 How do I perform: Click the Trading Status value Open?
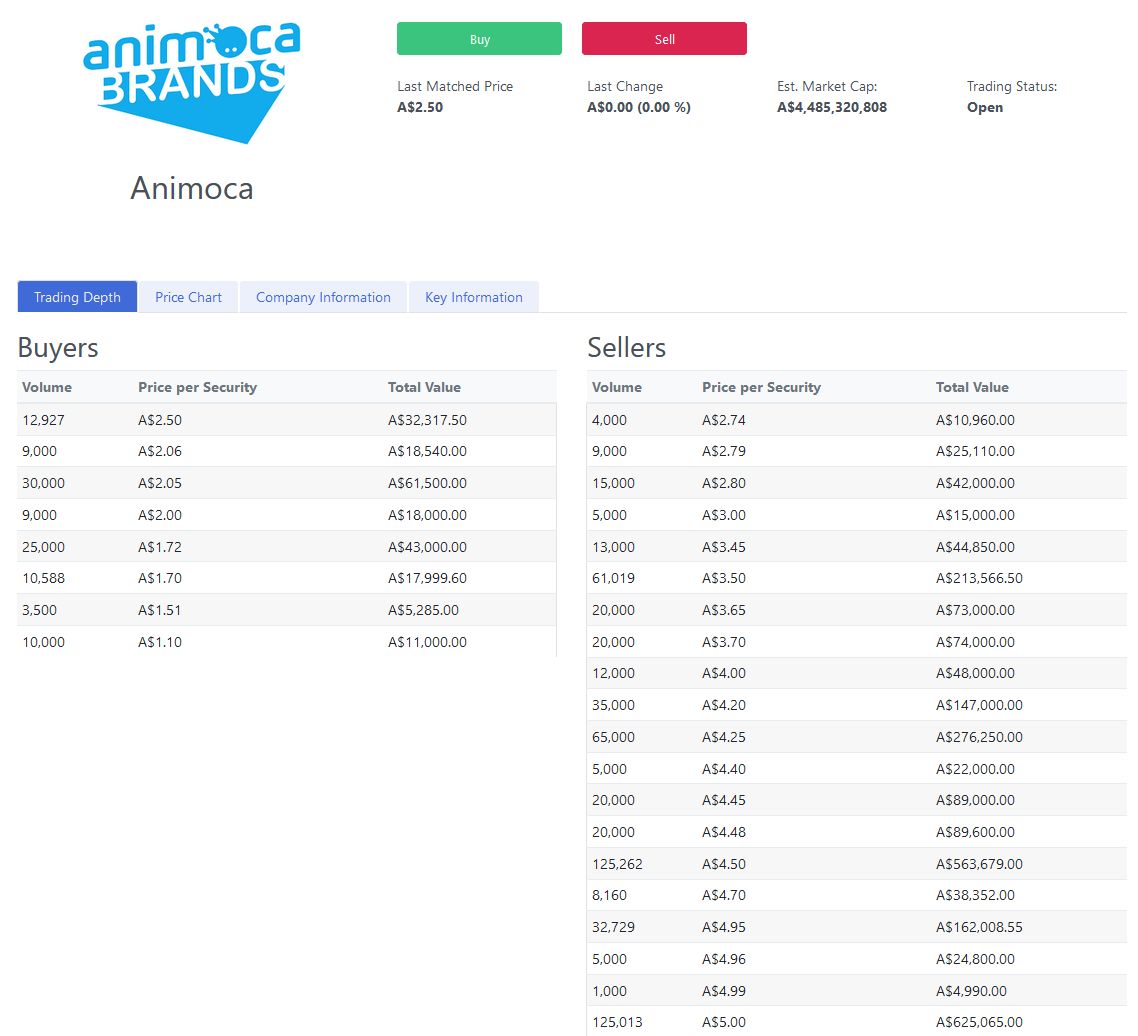[x=985, y=107]
